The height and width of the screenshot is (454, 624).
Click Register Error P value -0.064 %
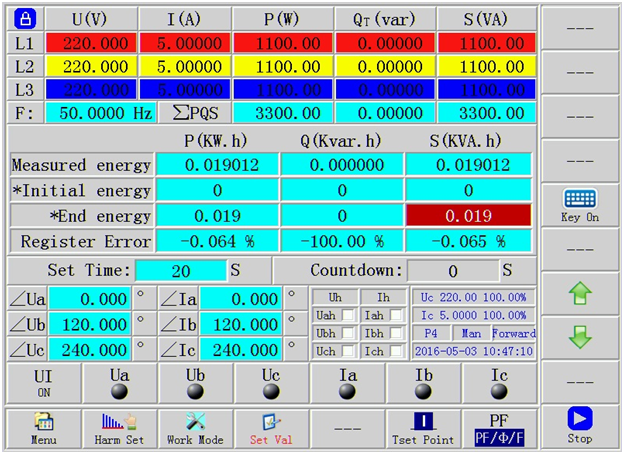[217, 242]
